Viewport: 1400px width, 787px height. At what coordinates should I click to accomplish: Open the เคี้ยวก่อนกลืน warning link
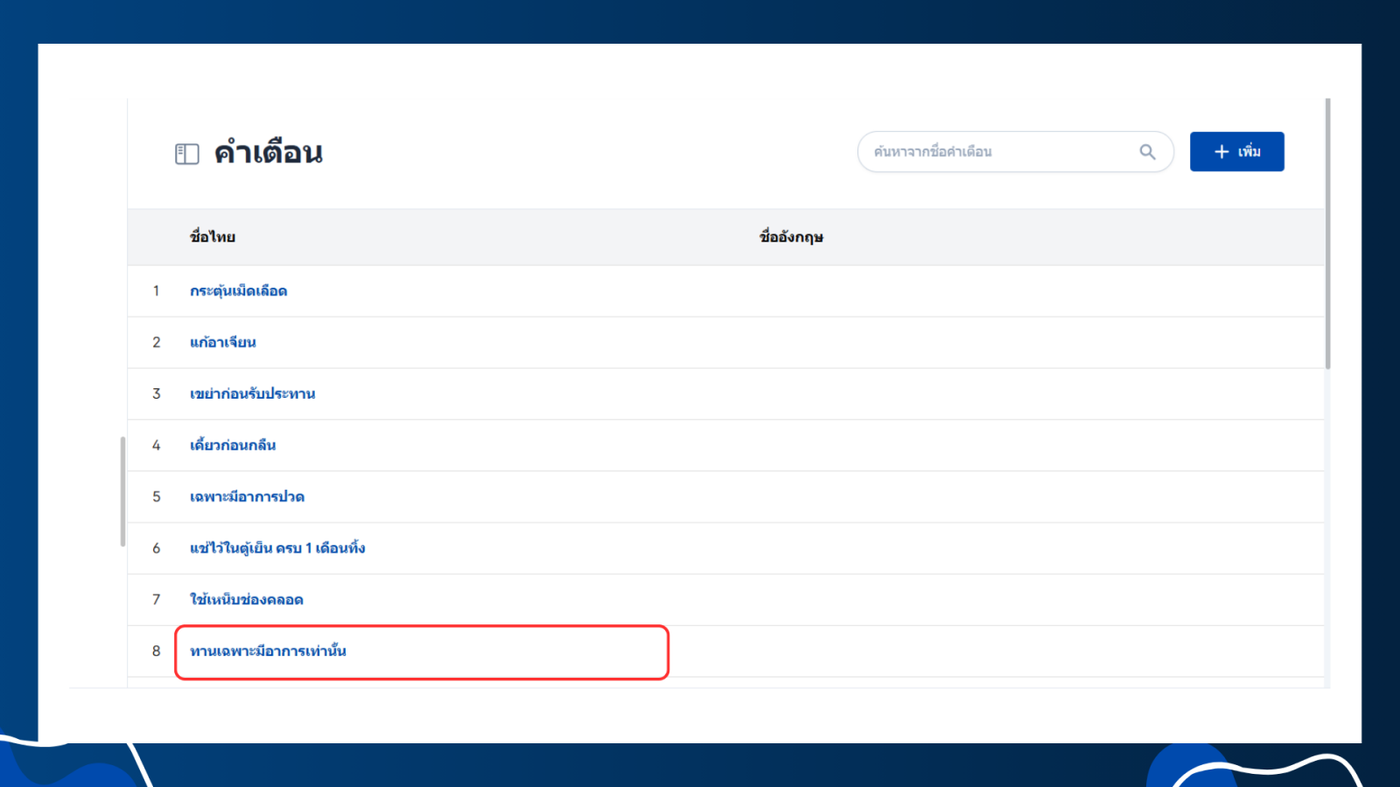pos(233,445)
